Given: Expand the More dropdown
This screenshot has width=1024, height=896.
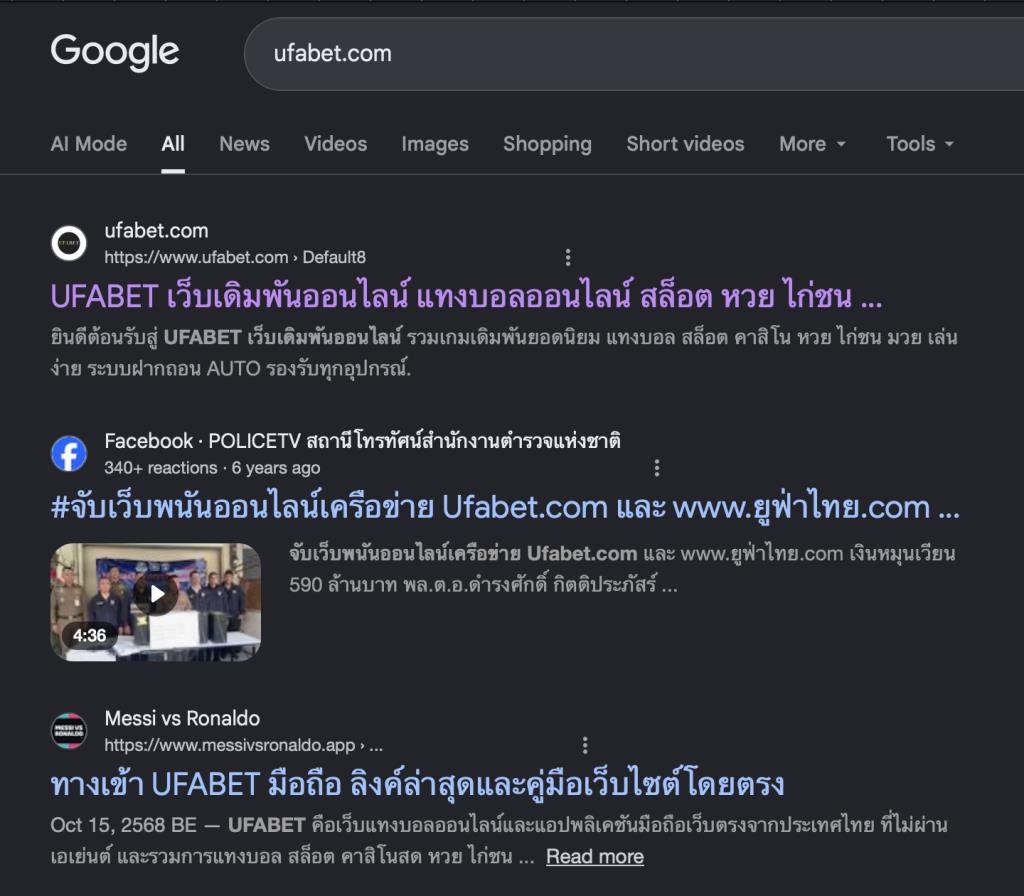Looking at the screenshot, I should [x=812, y=144].
